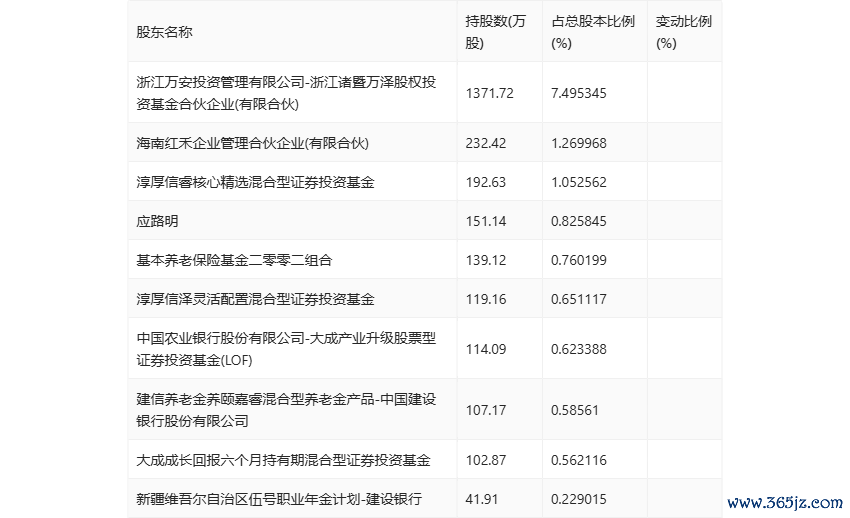Click the value 139.12
The image size is (850, 518).
pyautogui.click(x=486, y=260)
